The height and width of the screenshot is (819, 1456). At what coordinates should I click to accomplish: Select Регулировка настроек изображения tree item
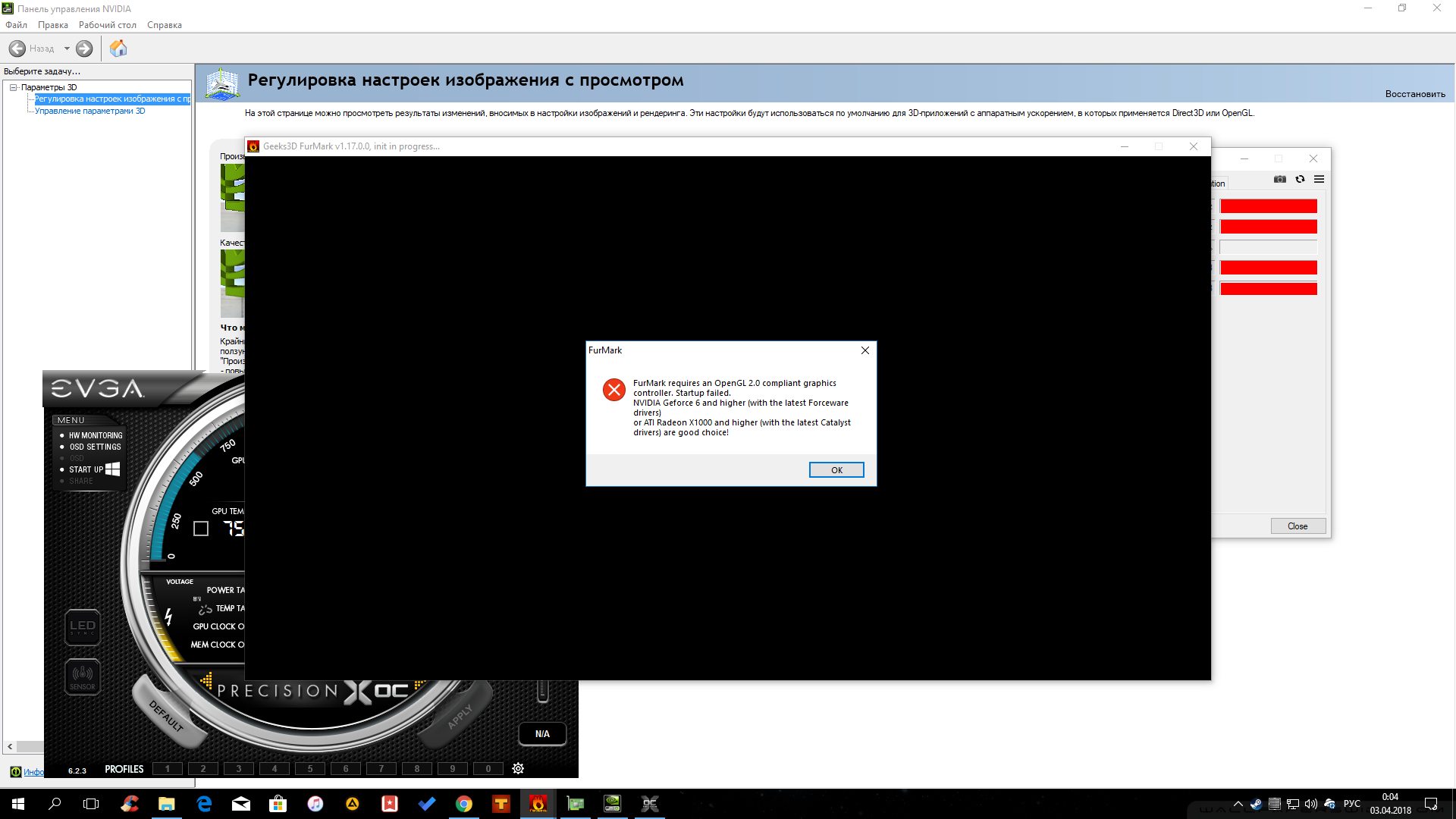(x=112, y=99)
